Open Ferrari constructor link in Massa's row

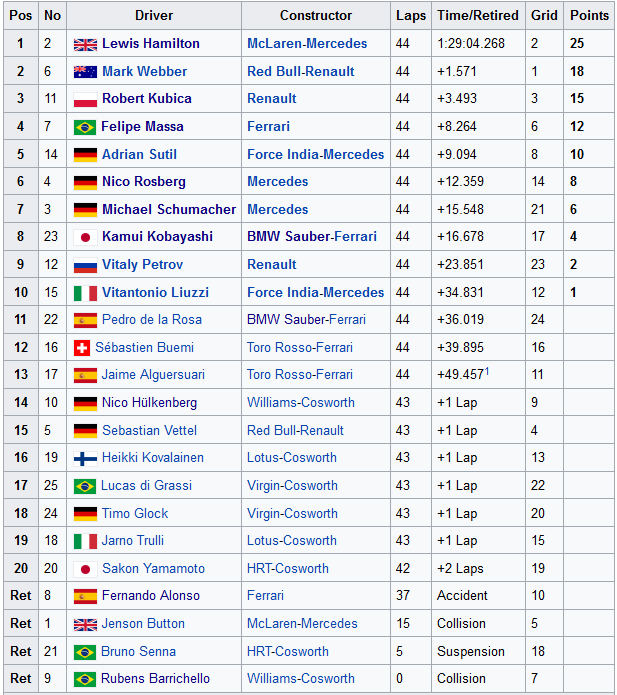click(268, 127)
